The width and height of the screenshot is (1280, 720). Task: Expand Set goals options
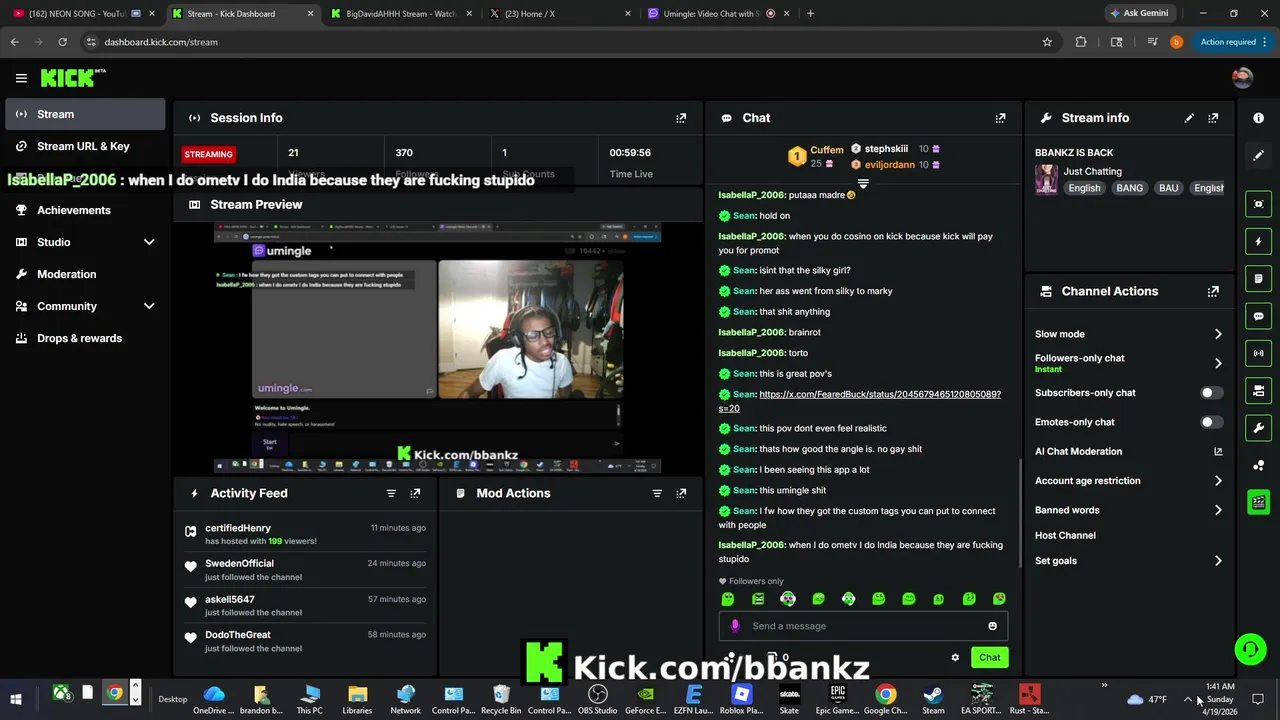click(1218, 561)
